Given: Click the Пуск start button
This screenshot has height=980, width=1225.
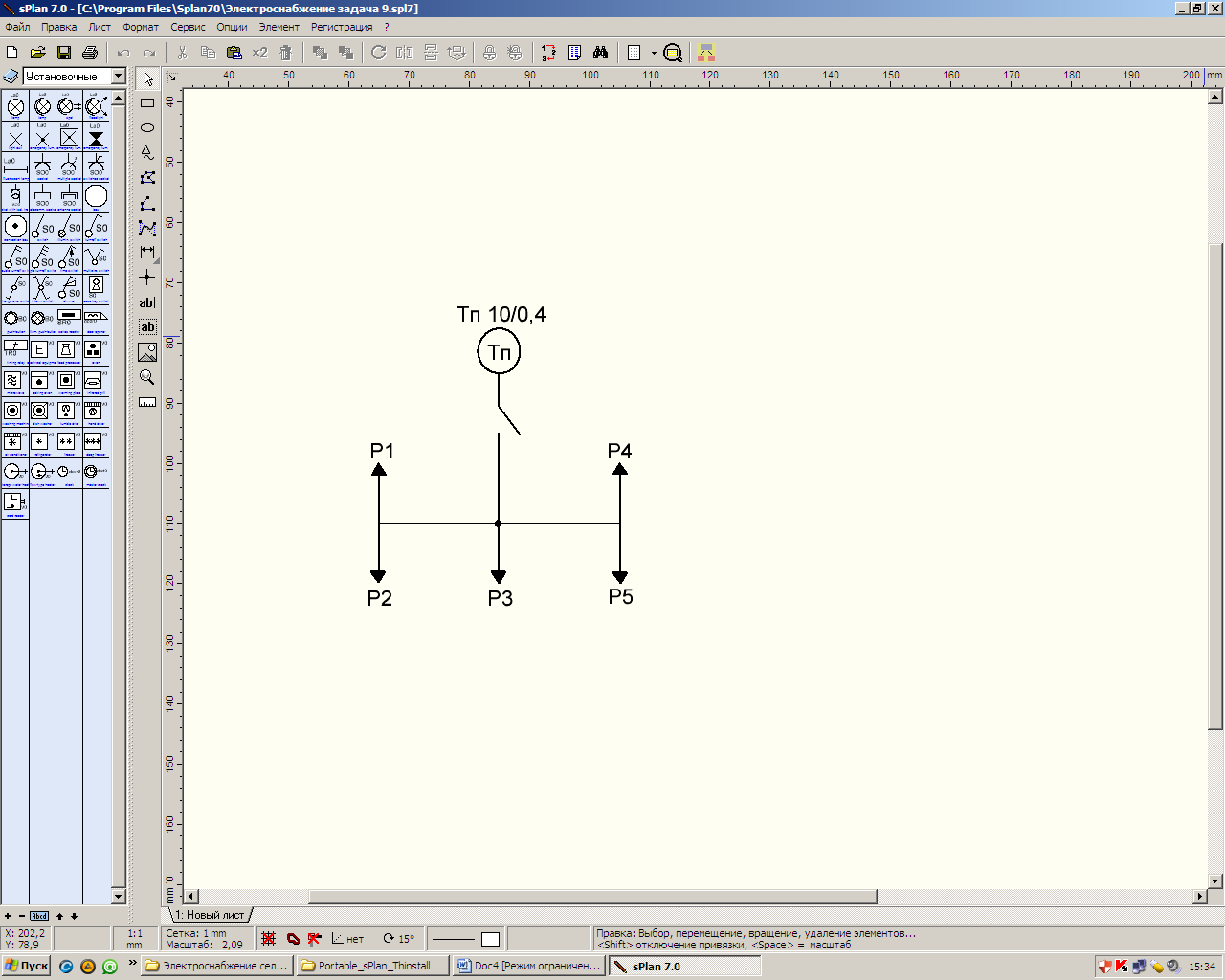Looking at the screenshot, I should coord(26,966).
